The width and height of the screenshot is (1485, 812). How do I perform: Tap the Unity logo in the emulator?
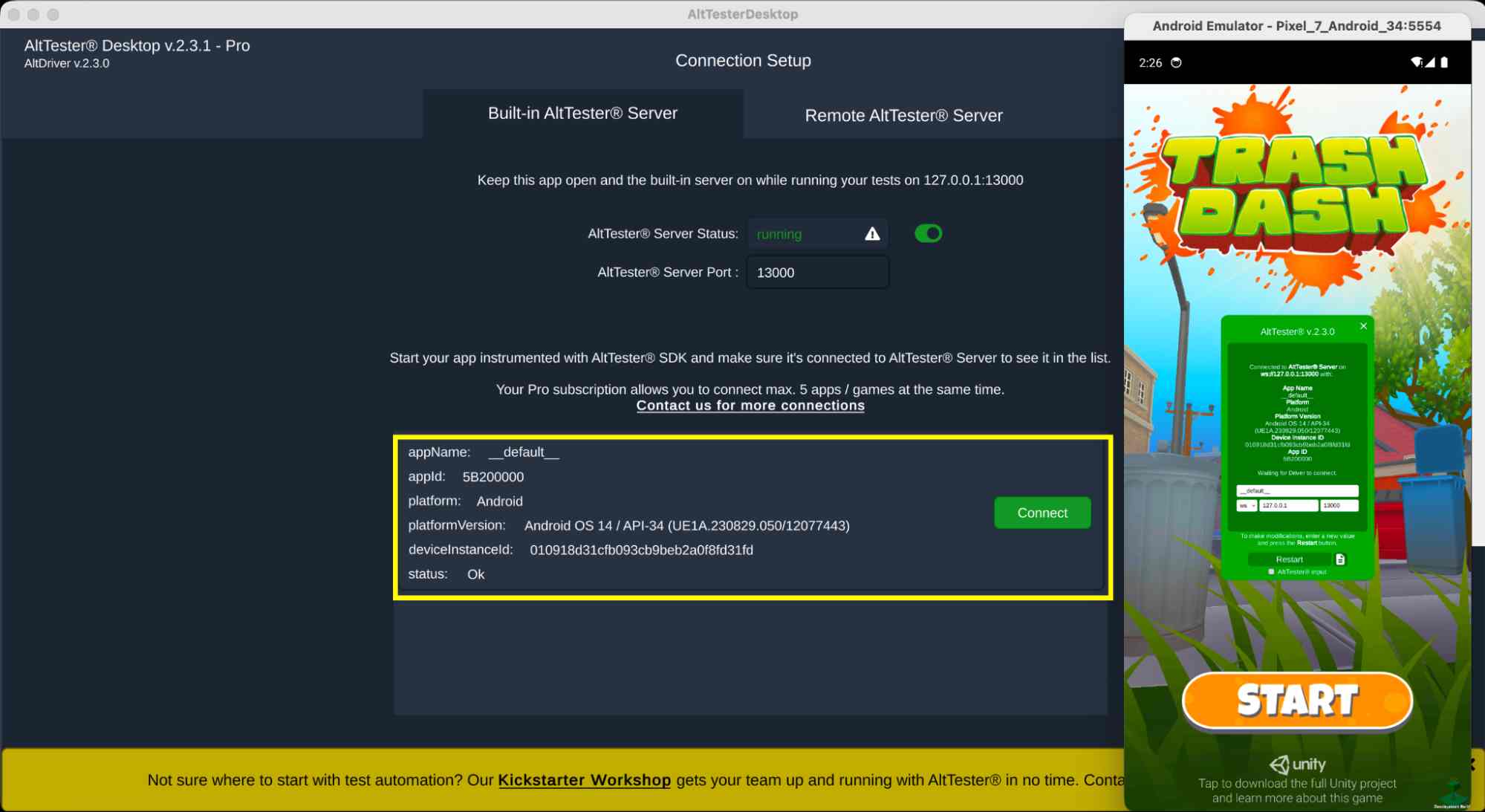coord(1297,764)
